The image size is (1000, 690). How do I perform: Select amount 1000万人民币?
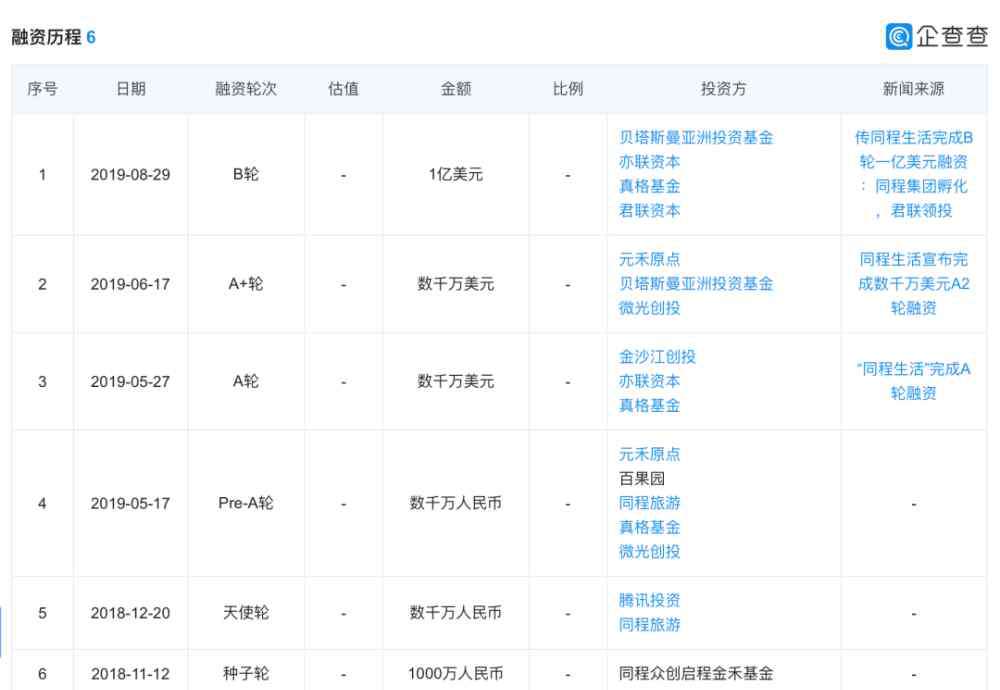coord(456,673)
